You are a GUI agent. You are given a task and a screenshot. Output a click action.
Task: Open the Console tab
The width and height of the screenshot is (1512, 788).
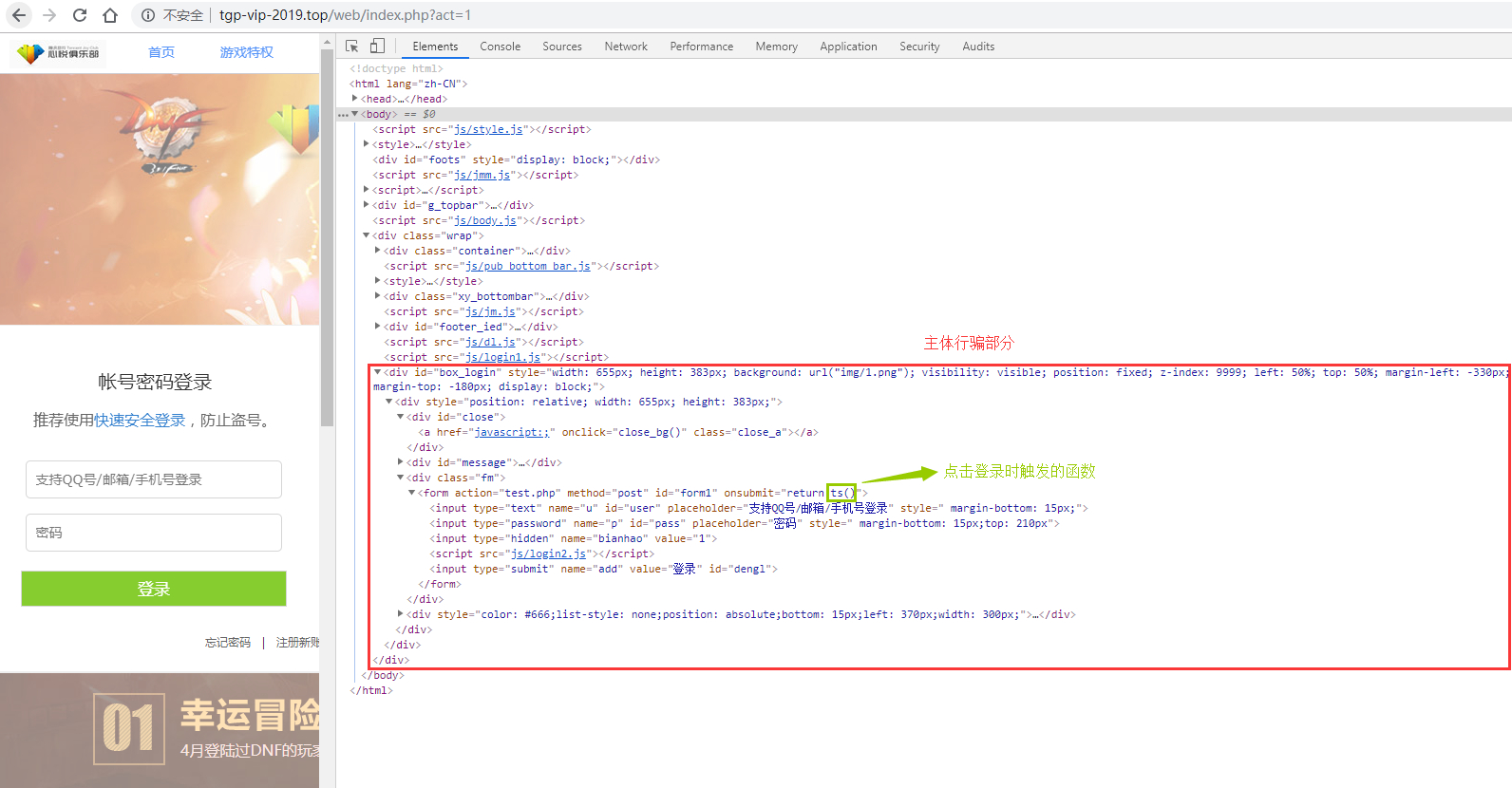click(x=500, y=47)
